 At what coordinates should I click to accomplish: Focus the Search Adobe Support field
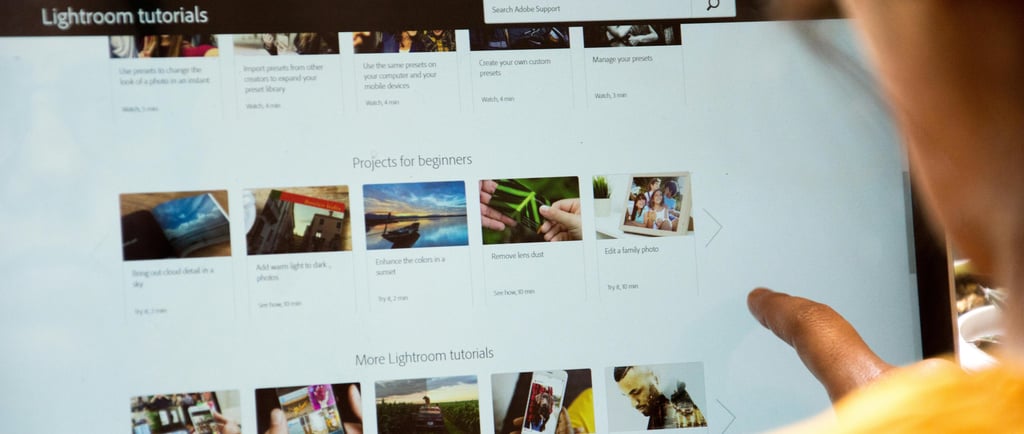point(587,8)
